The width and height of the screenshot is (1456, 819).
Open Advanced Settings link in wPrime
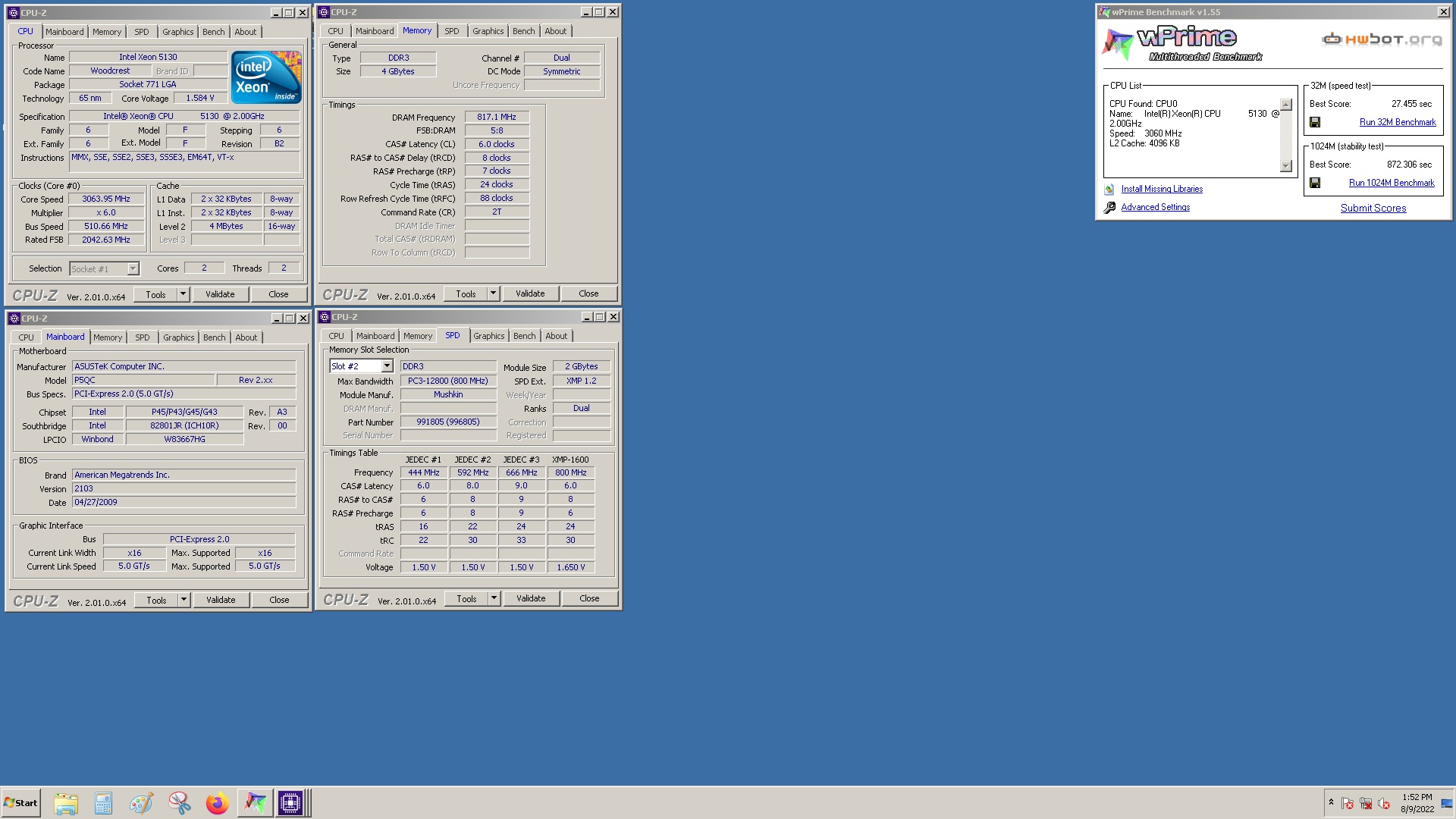[1155, 207]
